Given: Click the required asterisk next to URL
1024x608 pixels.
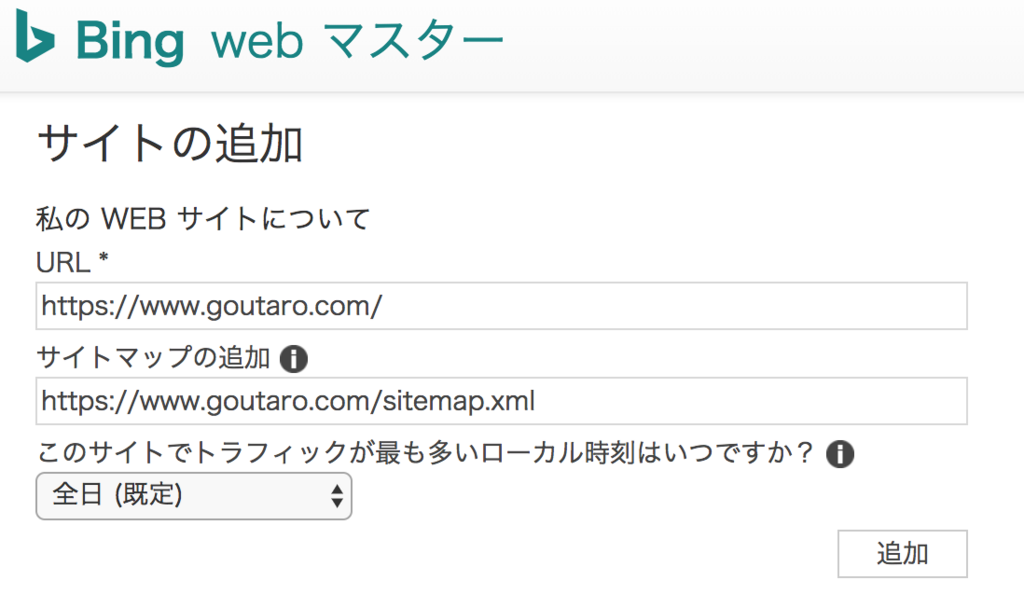Looking at the screenshot, I should click(x=103, y=258).
